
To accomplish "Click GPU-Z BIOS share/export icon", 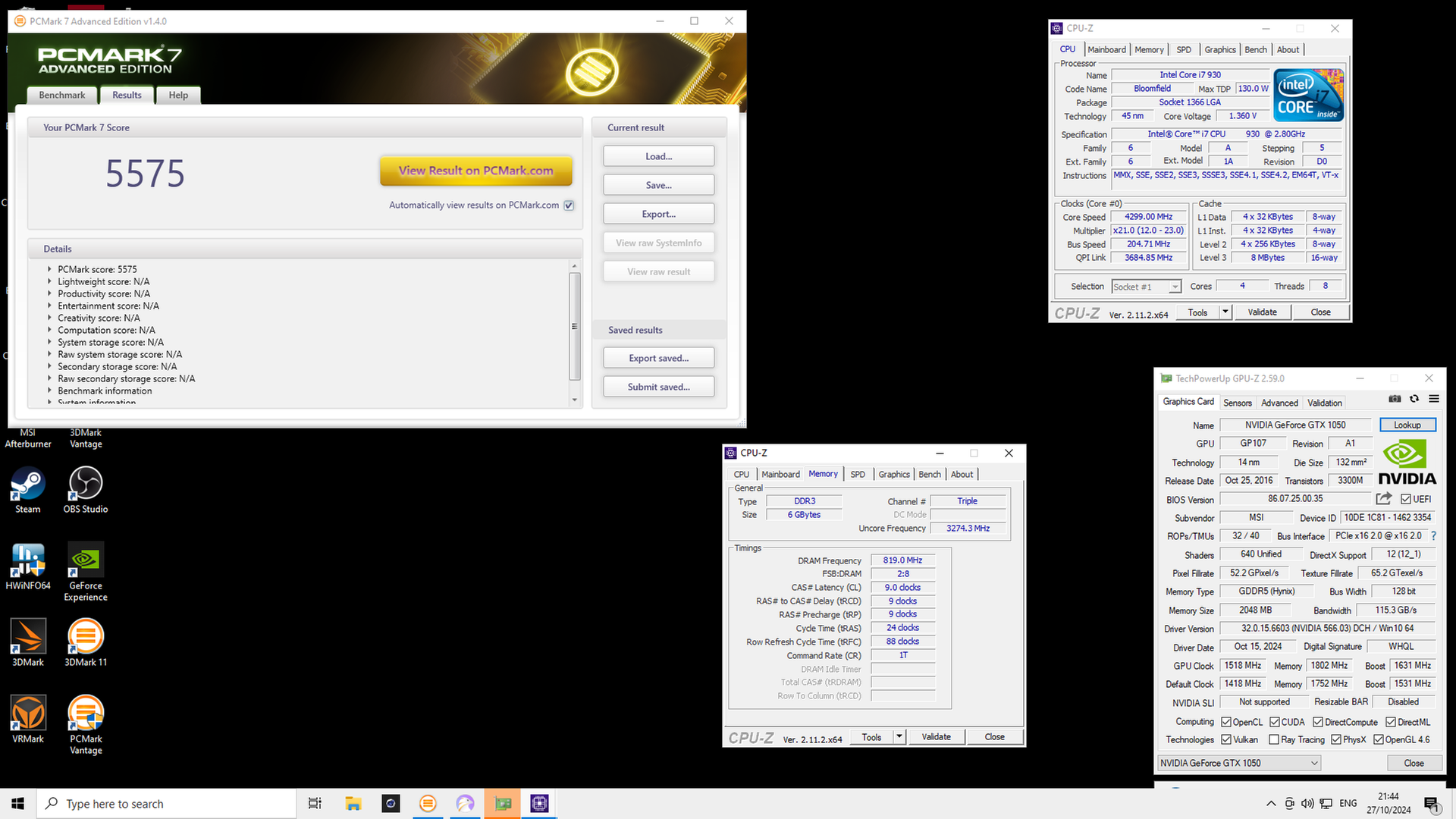I will (1384, 498).
